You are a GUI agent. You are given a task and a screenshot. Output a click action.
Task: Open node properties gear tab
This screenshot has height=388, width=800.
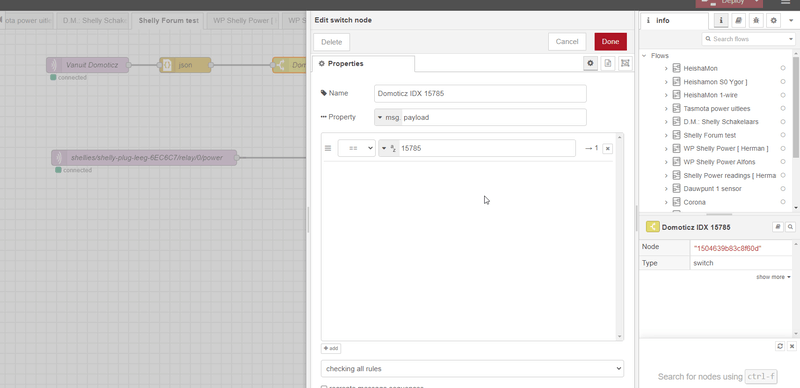point(590,63)
